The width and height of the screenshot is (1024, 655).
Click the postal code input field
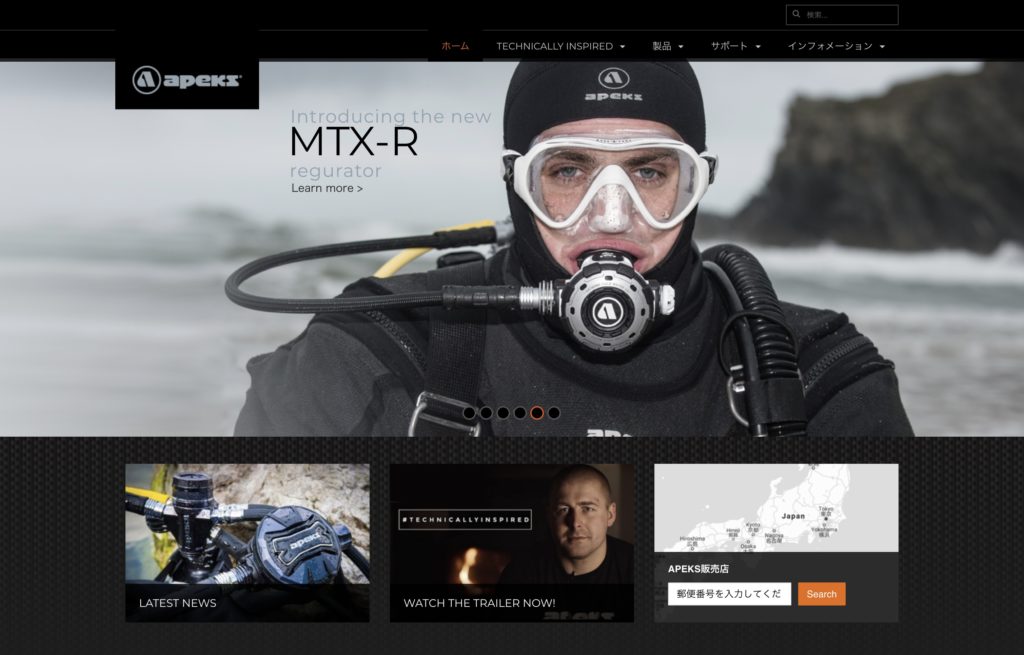pos(729,594)
